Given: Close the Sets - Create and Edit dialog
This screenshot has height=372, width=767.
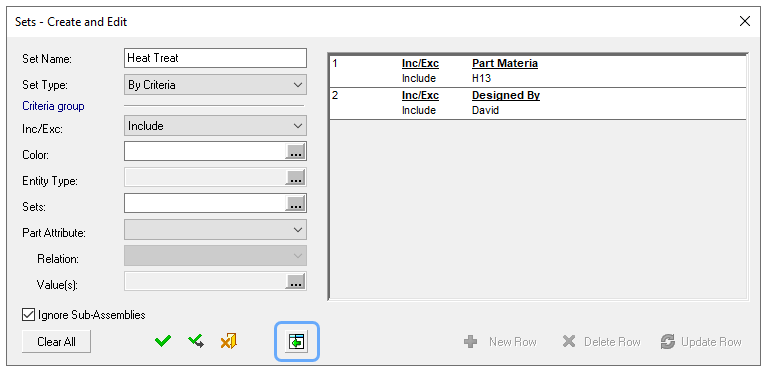Looking at the screenshot, I should pos(745,21).
